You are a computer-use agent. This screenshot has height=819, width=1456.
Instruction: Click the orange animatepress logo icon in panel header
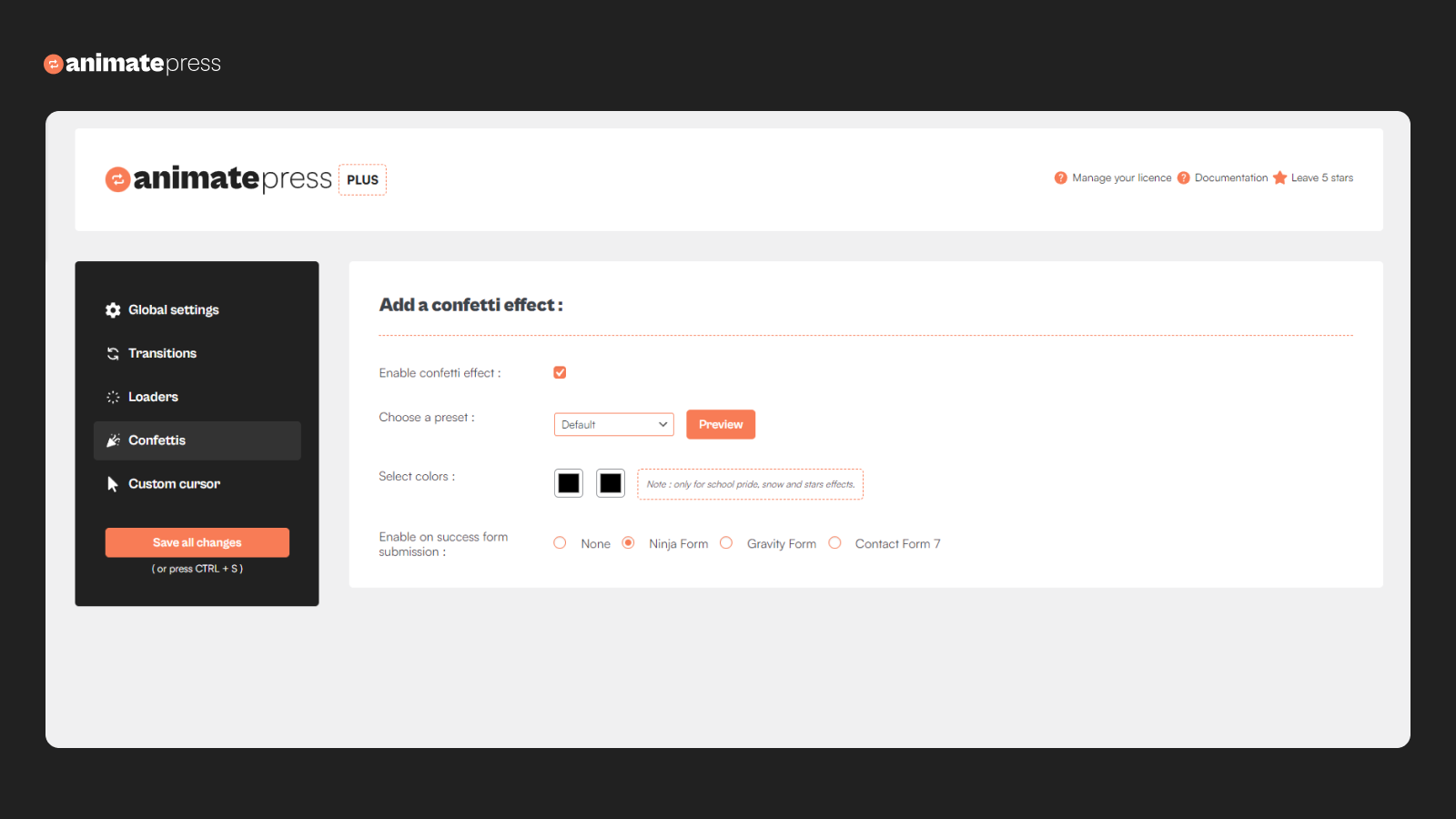click(x=117, y=179)
